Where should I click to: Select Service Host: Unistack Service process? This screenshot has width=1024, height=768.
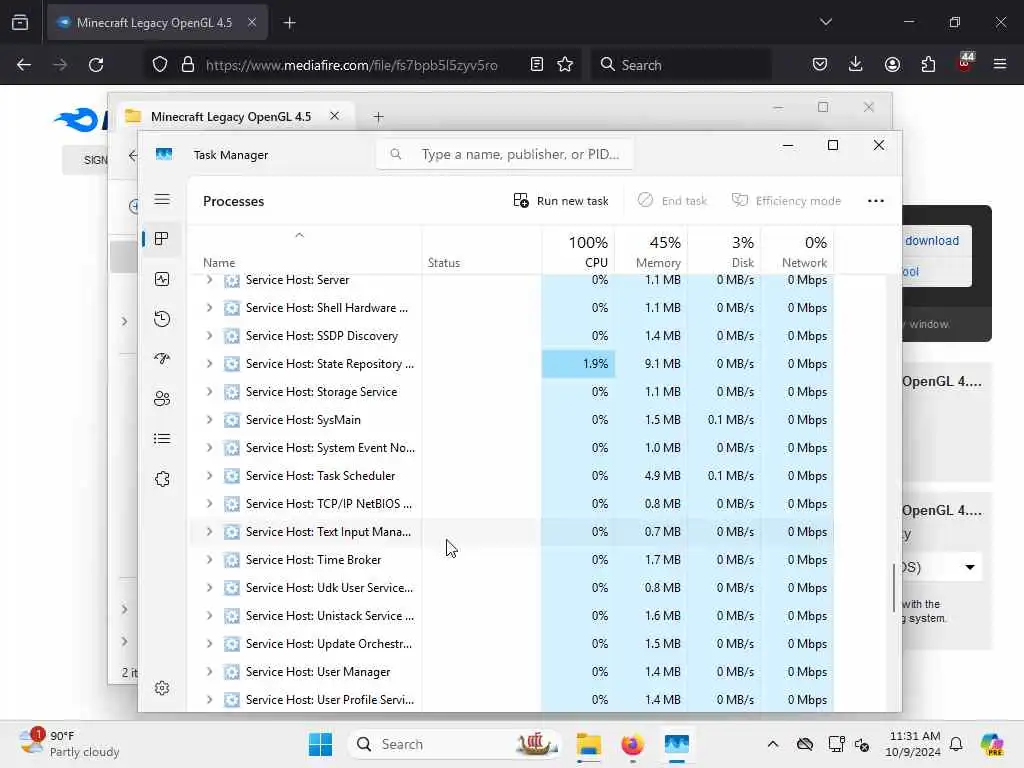[x=511, y=616]
